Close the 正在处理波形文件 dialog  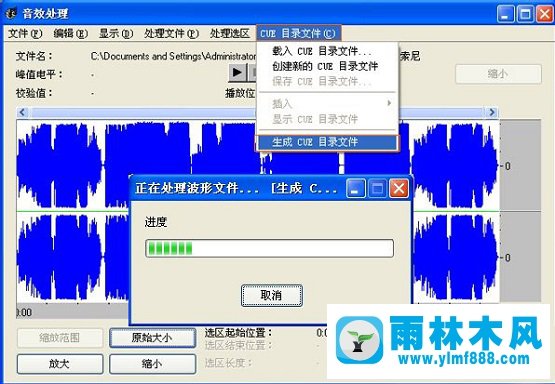(x=399, y=188)
